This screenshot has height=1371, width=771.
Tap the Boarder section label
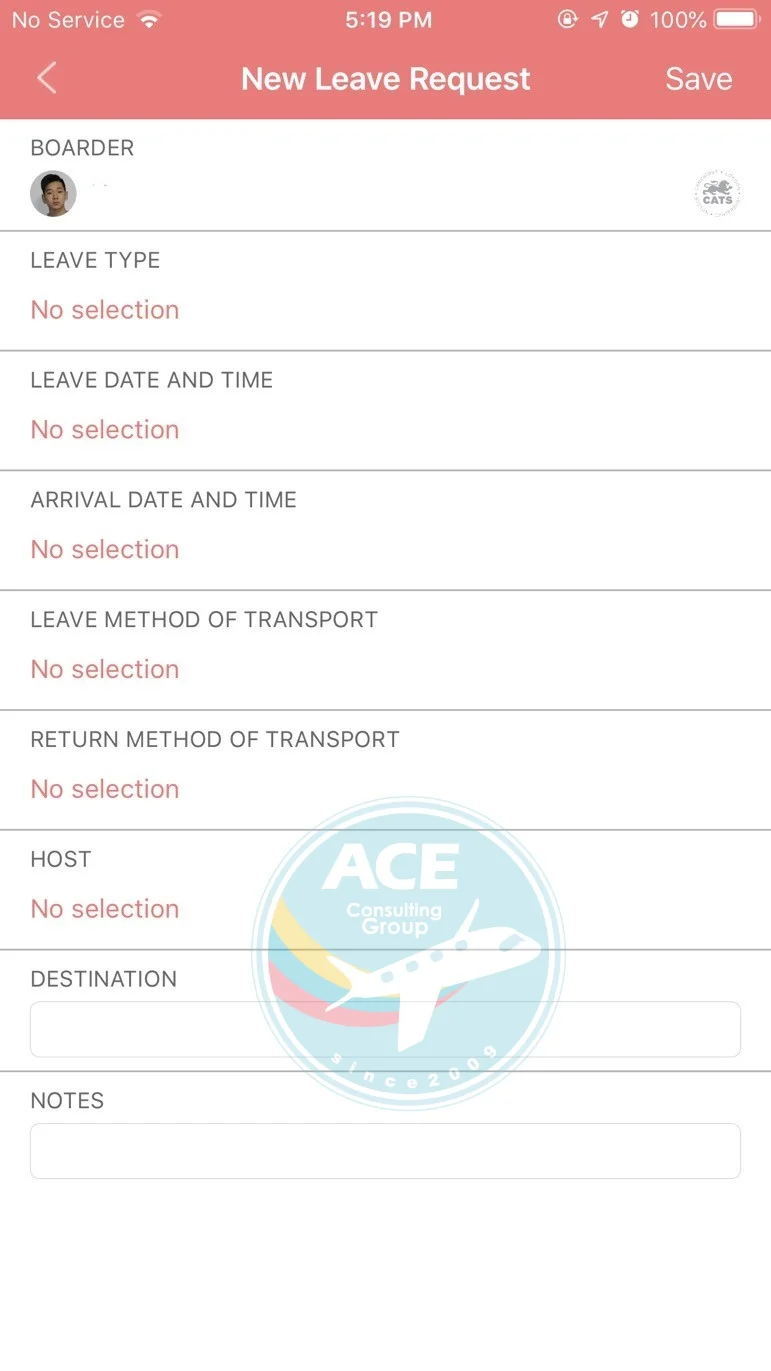click(x=82, y=148)
